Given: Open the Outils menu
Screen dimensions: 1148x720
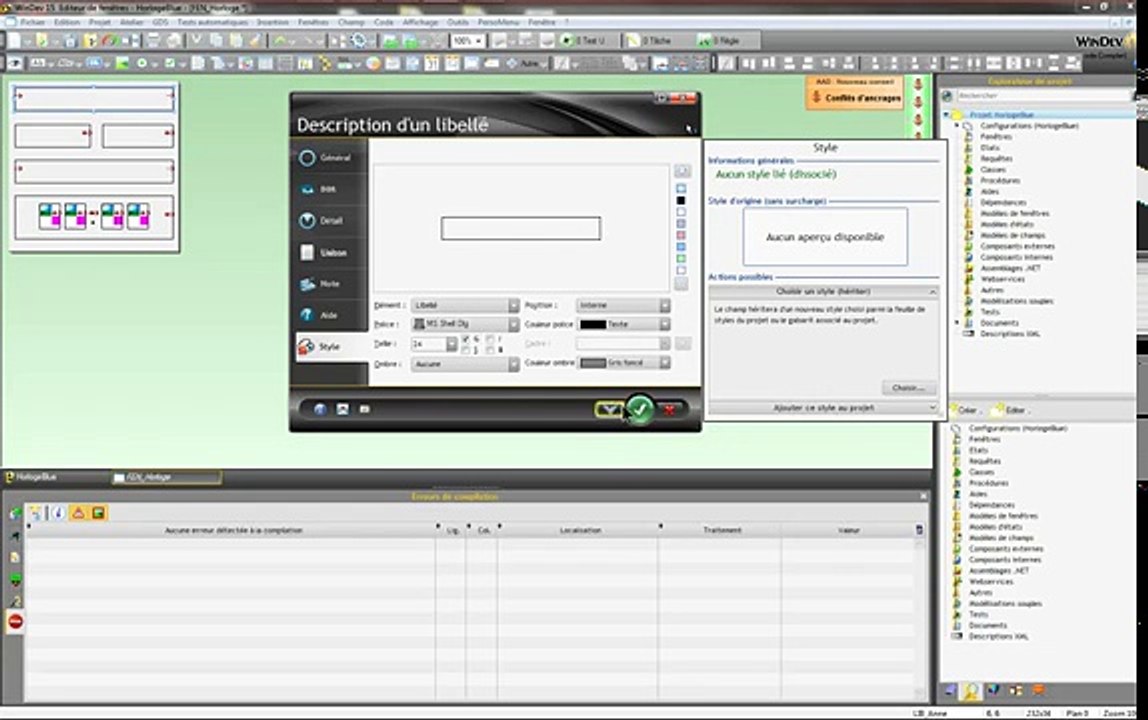Looking at the screenshot, I should coord(458,23).
